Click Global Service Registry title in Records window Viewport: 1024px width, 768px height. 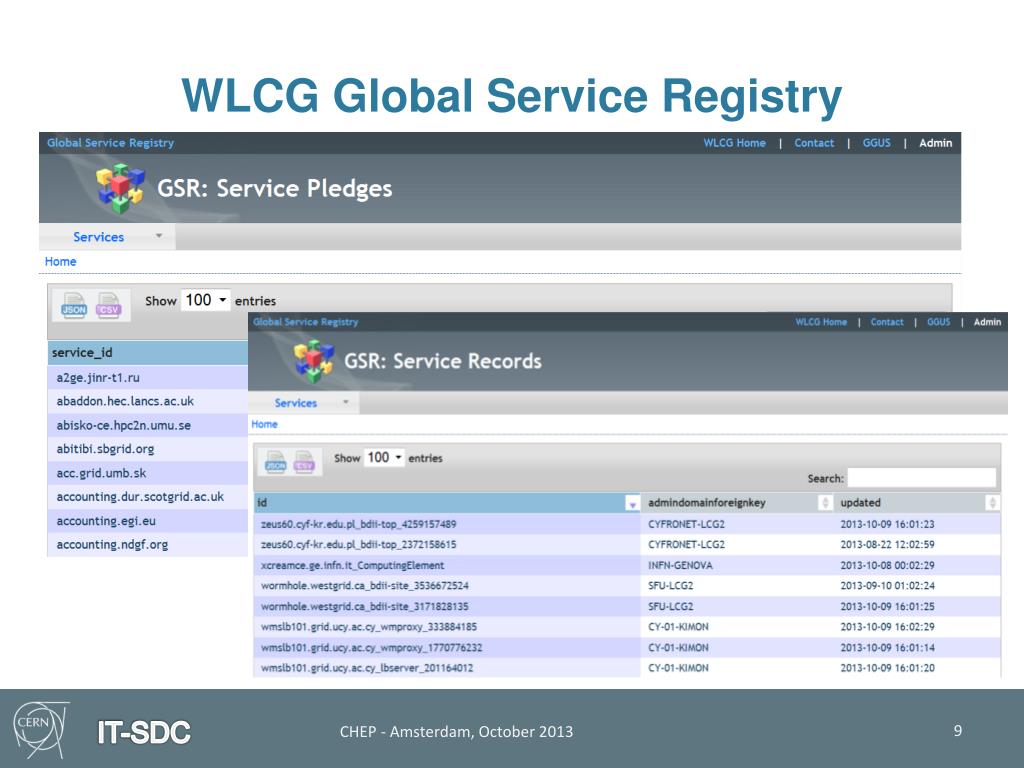(306, 322)
